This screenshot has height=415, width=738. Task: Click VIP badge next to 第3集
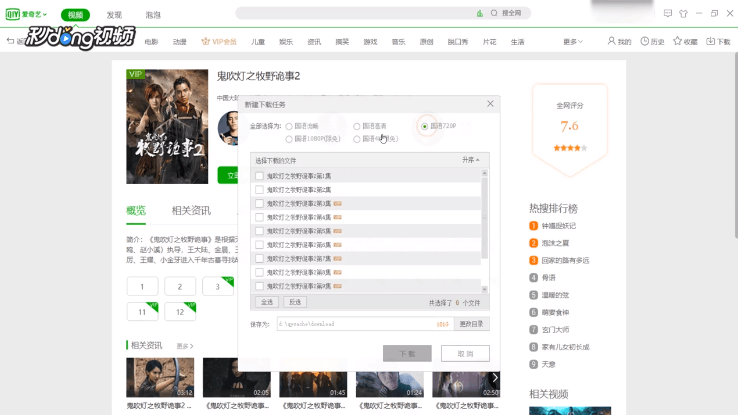[337, 204]
